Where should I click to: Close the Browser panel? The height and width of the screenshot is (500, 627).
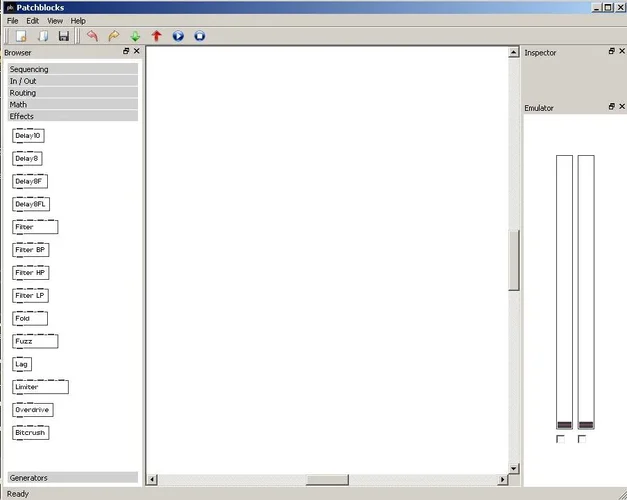click(137, 51)
